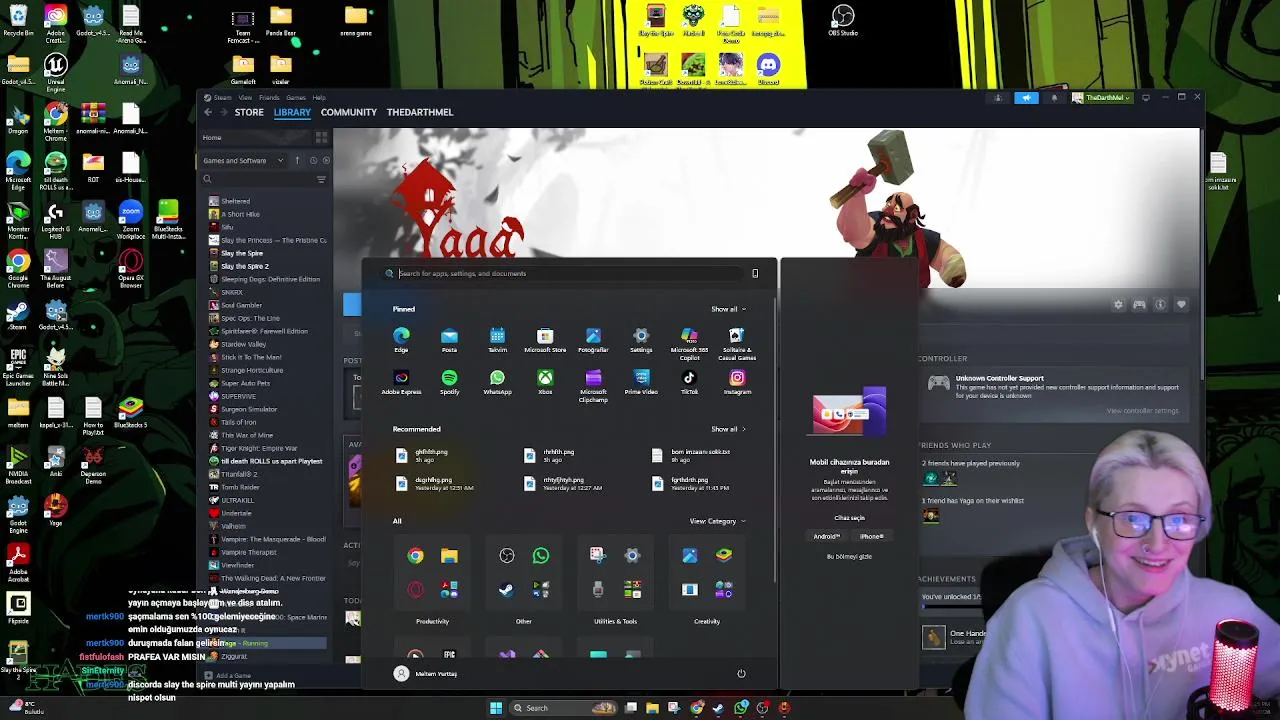The width and height of the screenshot is (1280, 720).
Task: Open WhatsApp in pinned apps
Action: [497, 383]
